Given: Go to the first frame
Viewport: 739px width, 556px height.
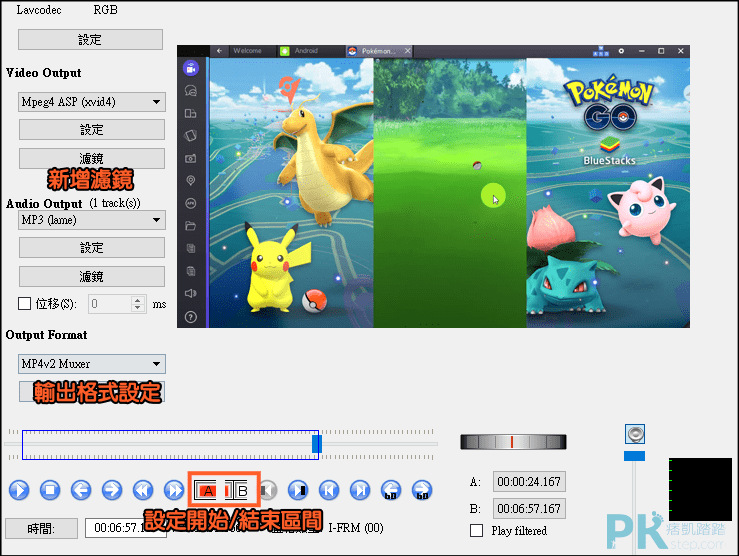Looking at the screenshot, I should point(329,490).
